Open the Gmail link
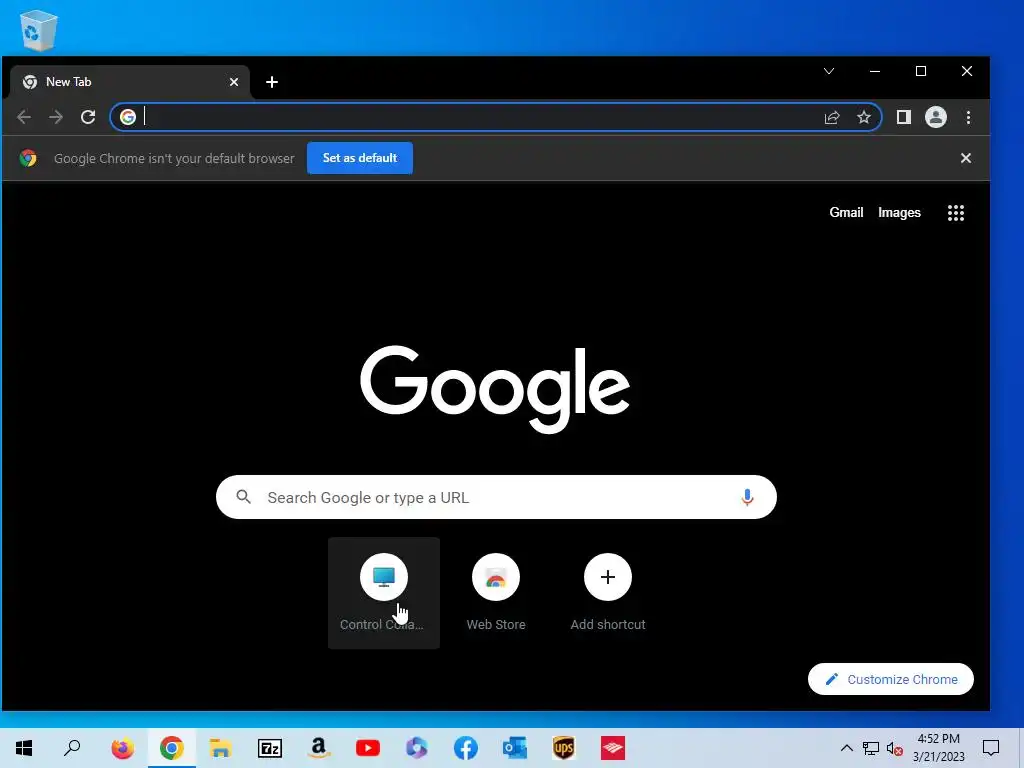The width and height of the screenshot is (1024, 768). coord(846,213)
